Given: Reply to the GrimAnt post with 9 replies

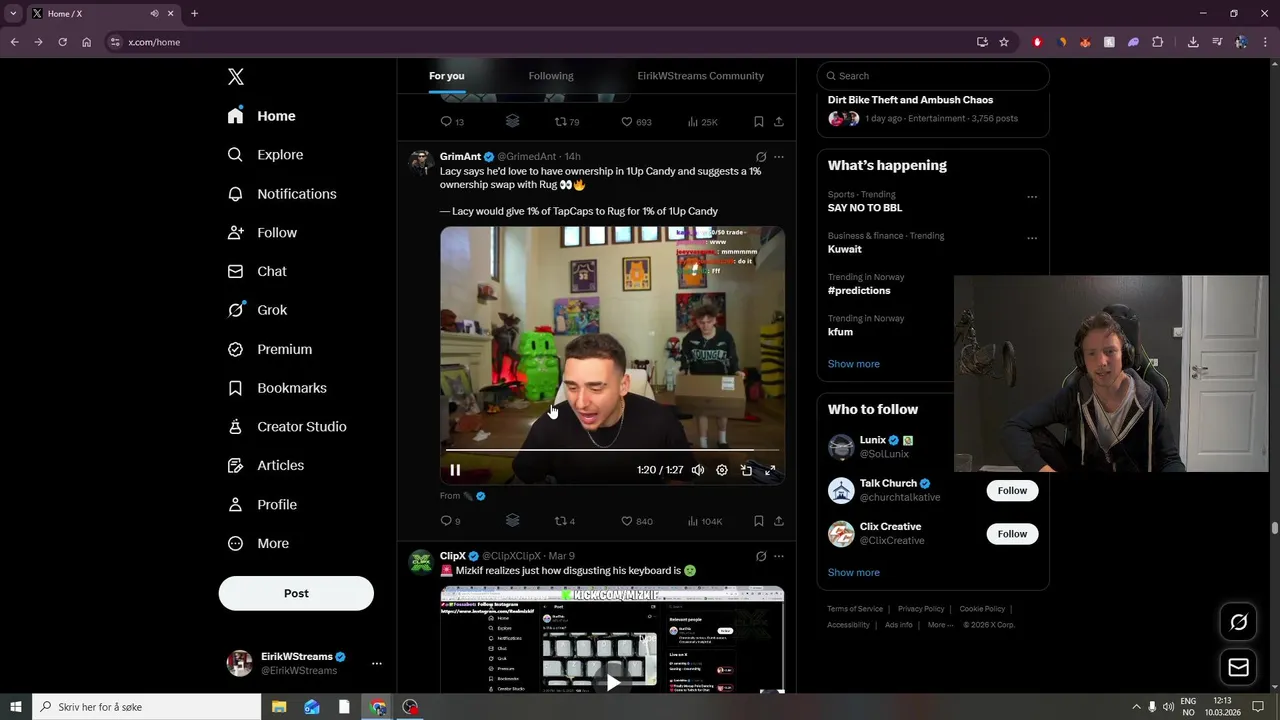Looking at the screenshot, I should pos(450,521).
